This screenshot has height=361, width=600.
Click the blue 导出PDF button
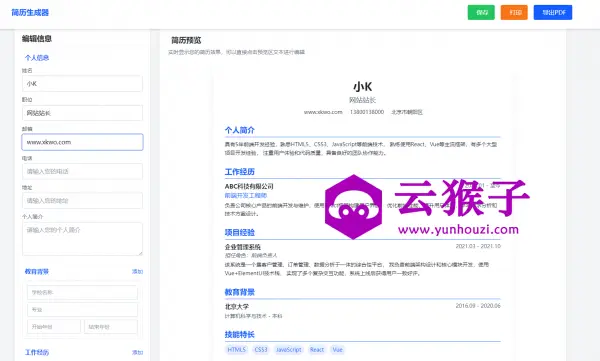click(x=553, y=12)
